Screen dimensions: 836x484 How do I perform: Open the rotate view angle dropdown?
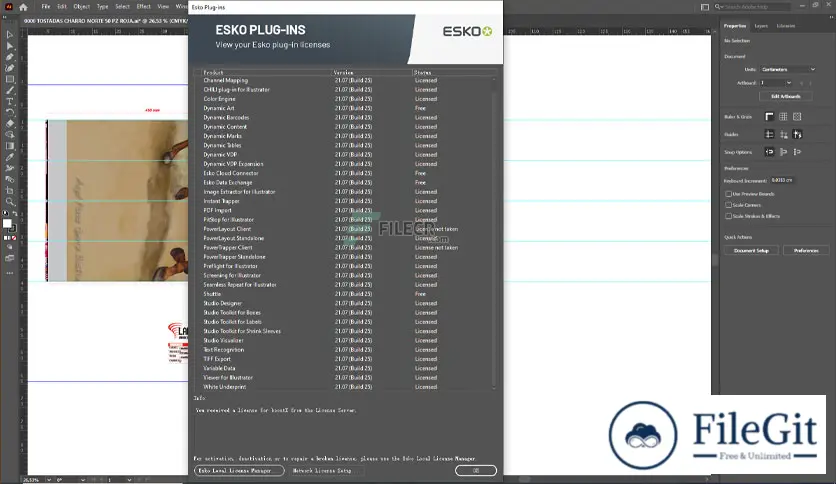(82, 480)
